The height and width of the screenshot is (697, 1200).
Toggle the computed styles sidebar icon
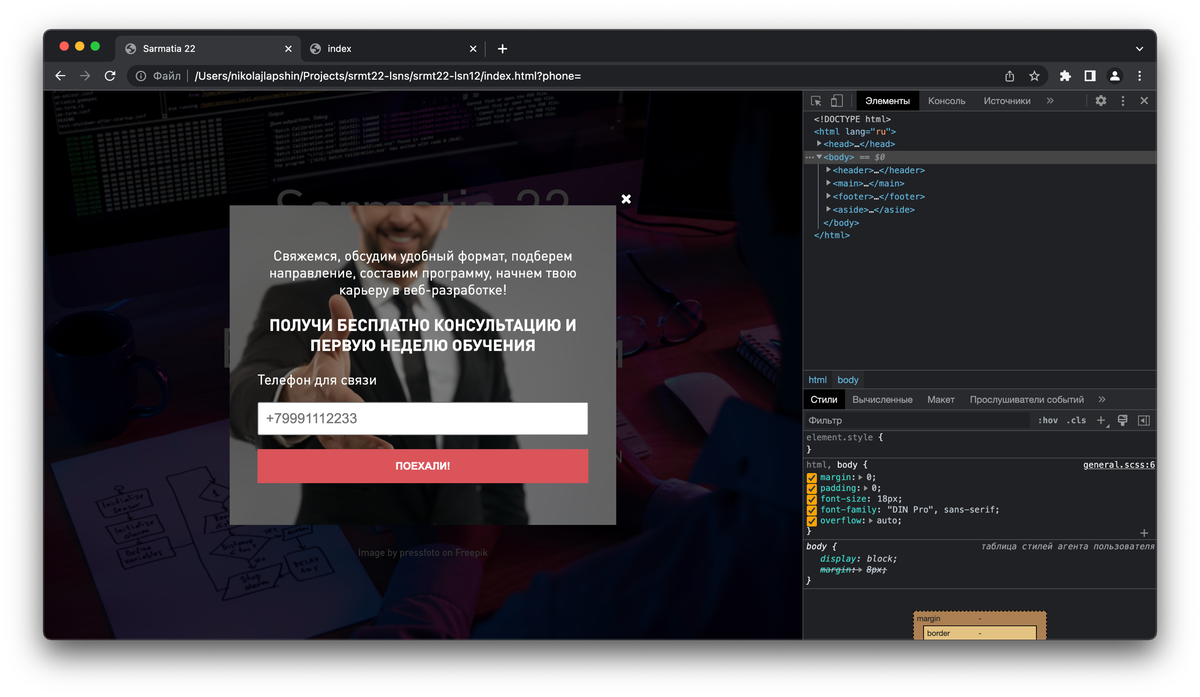[x=1144, y=421]
